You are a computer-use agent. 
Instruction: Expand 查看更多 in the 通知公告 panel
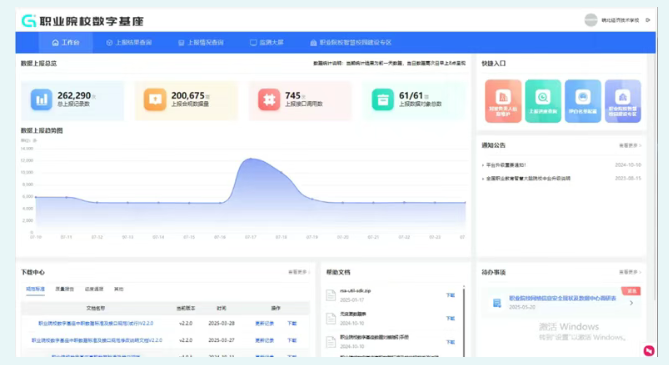coord(630,146)
